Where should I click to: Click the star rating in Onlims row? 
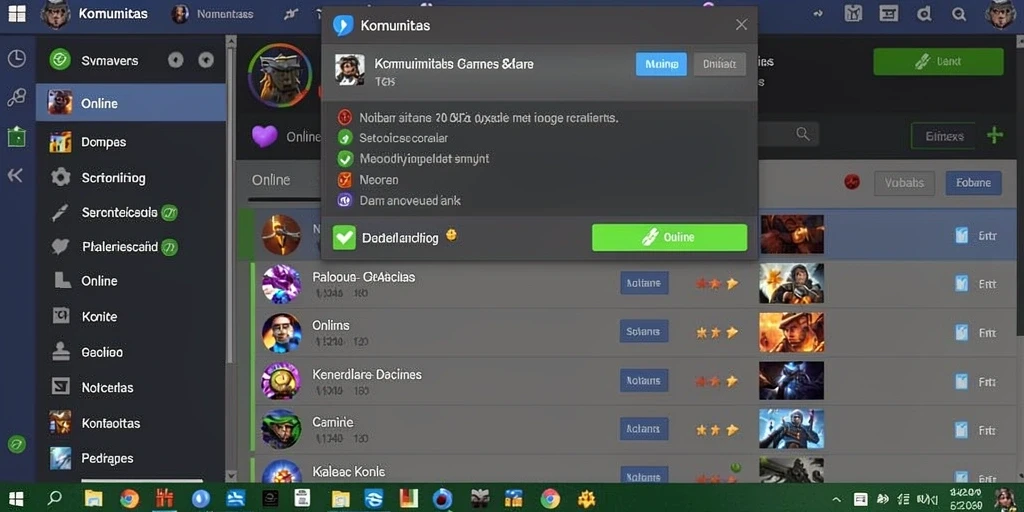[716, 332]
